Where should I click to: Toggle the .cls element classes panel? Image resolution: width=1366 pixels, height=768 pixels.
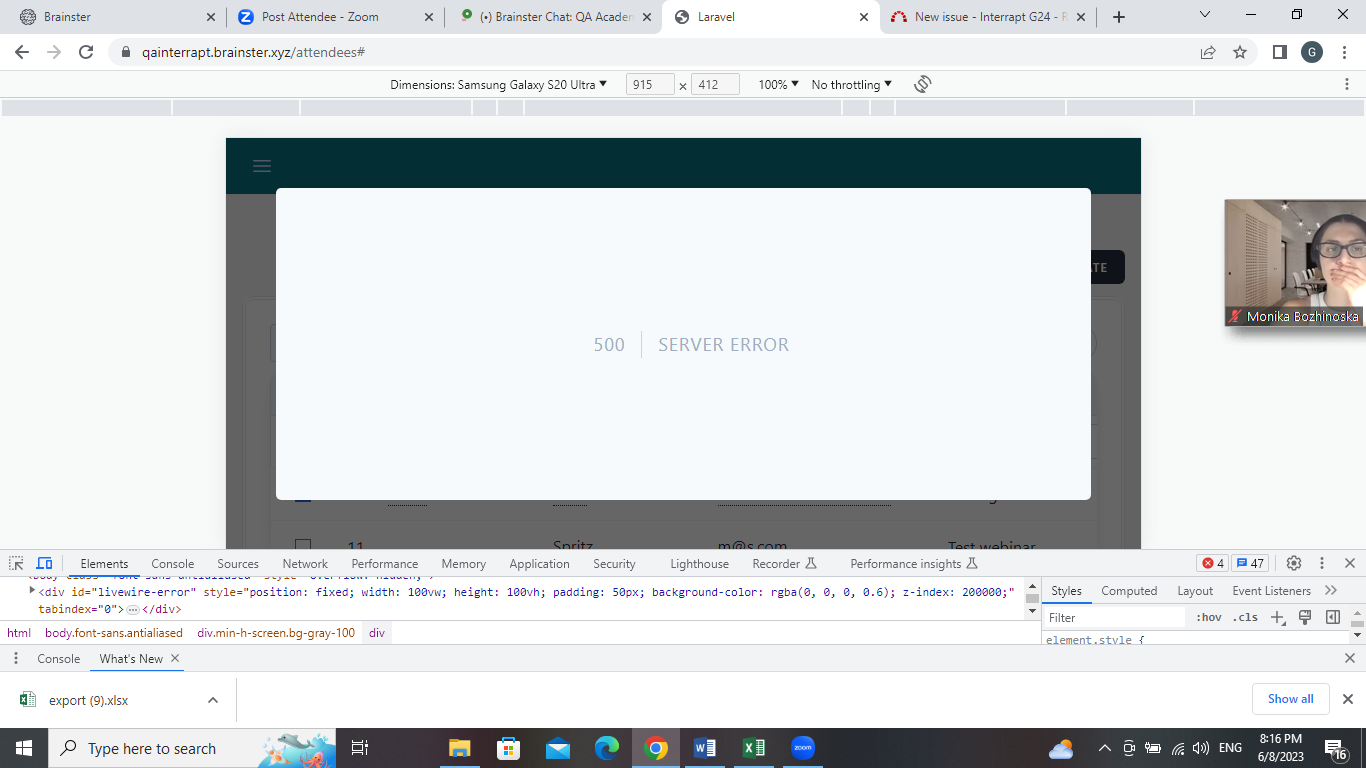pos(1245,618)
